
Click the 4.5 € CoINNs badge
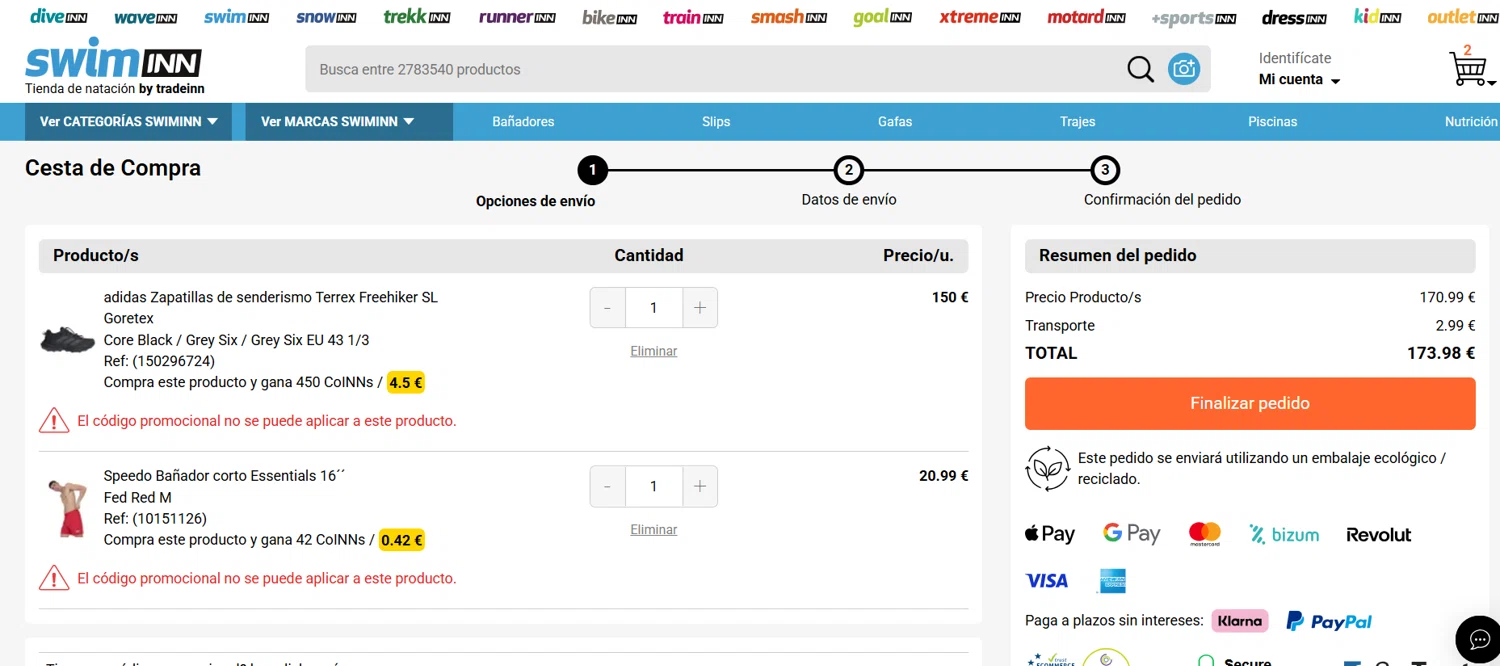406,382
